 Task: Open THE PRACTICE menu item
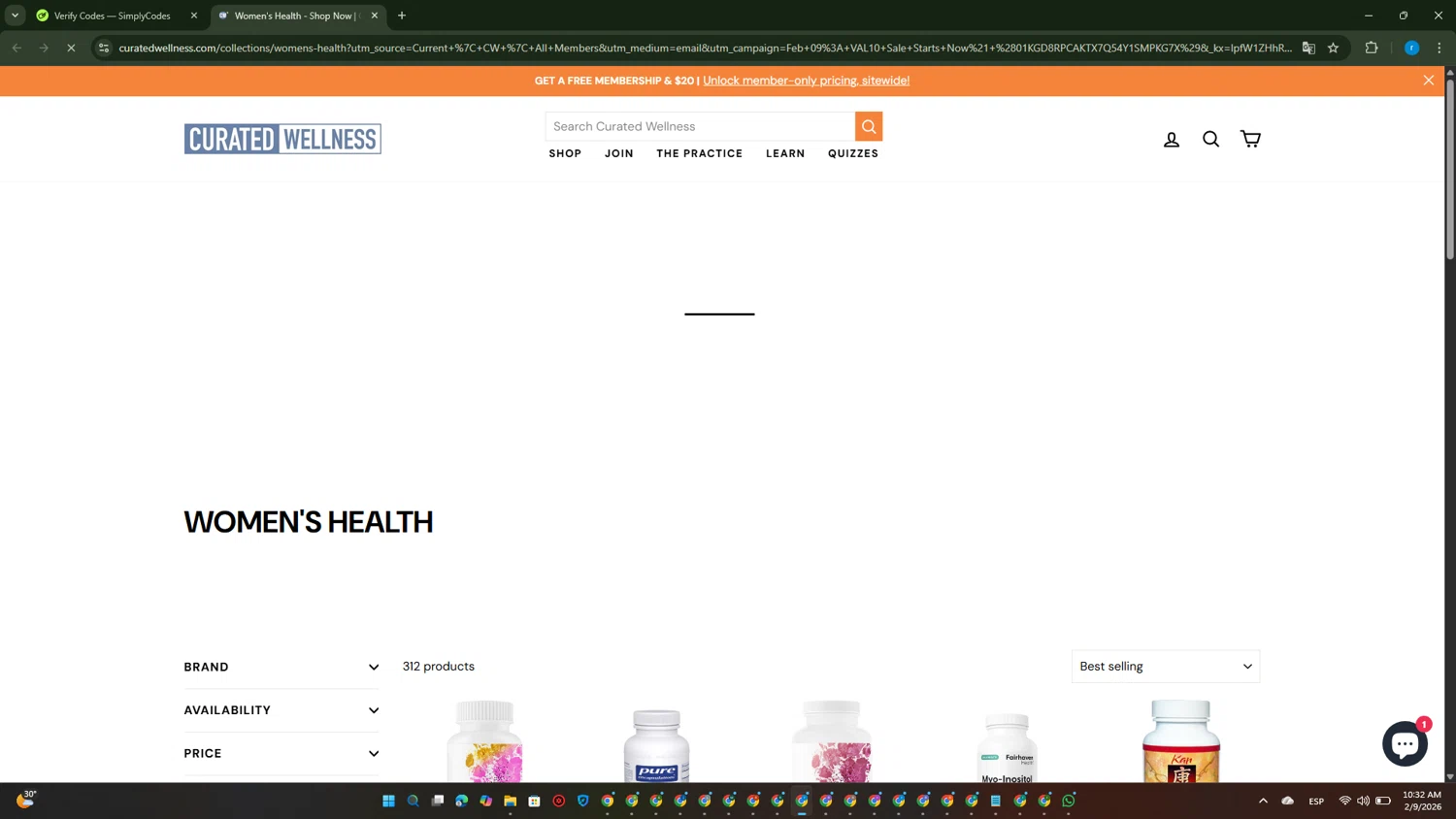(699, 153)
